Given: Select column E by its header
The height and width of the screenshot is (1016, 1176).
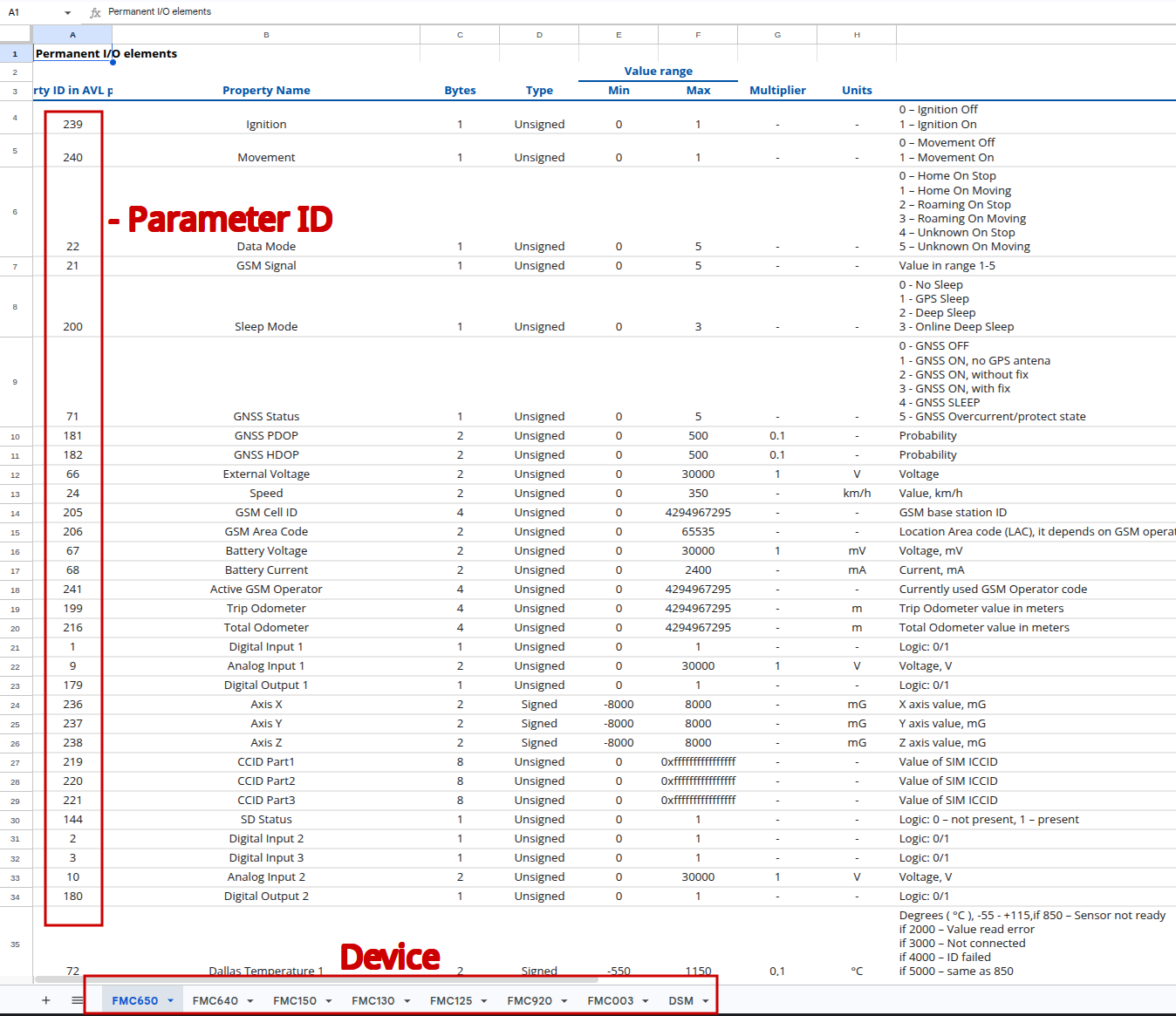Looking at the screenshot, I should click(619, 35).
